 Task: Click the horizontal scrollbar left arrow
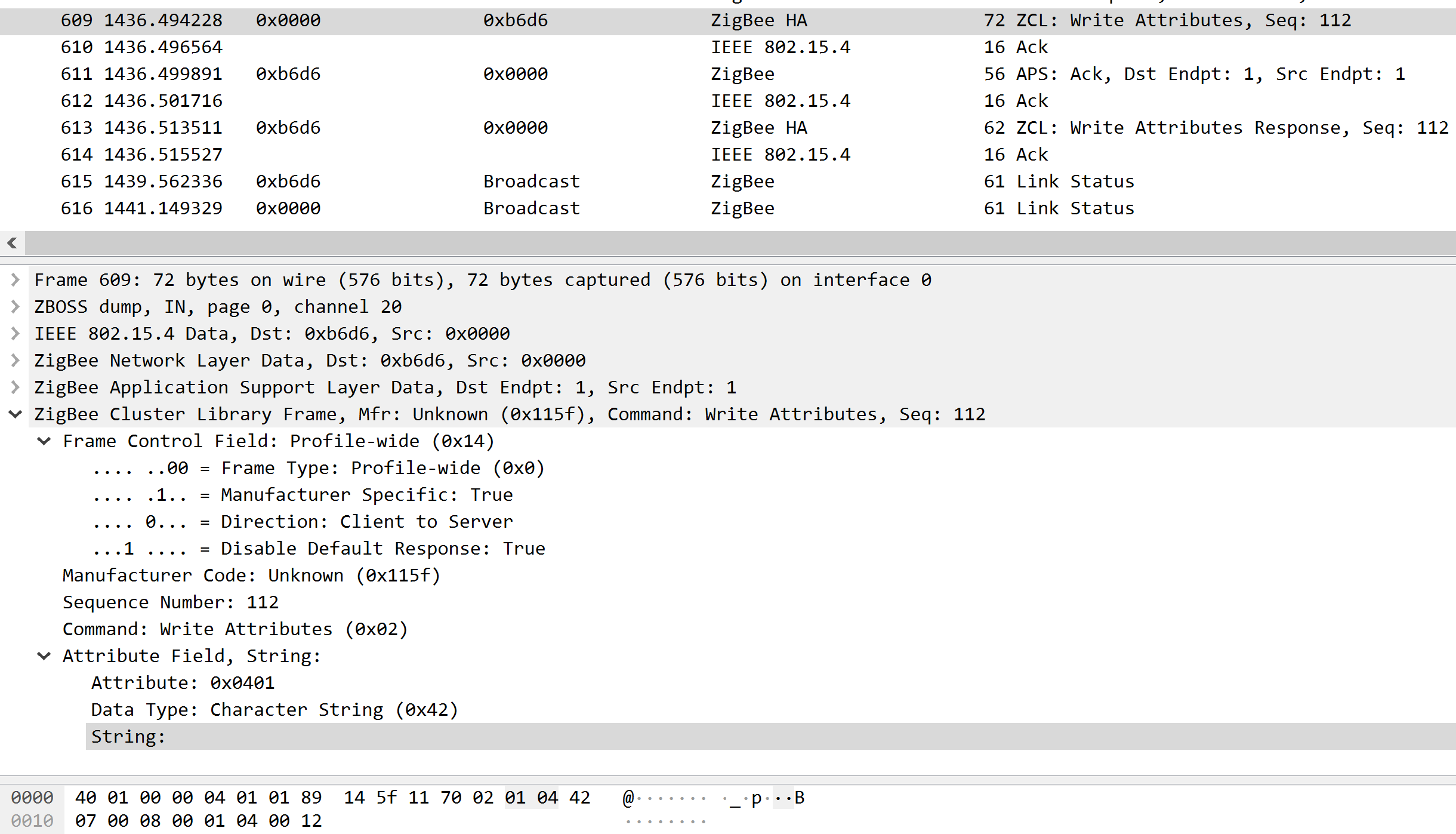[x=12, y=243]
